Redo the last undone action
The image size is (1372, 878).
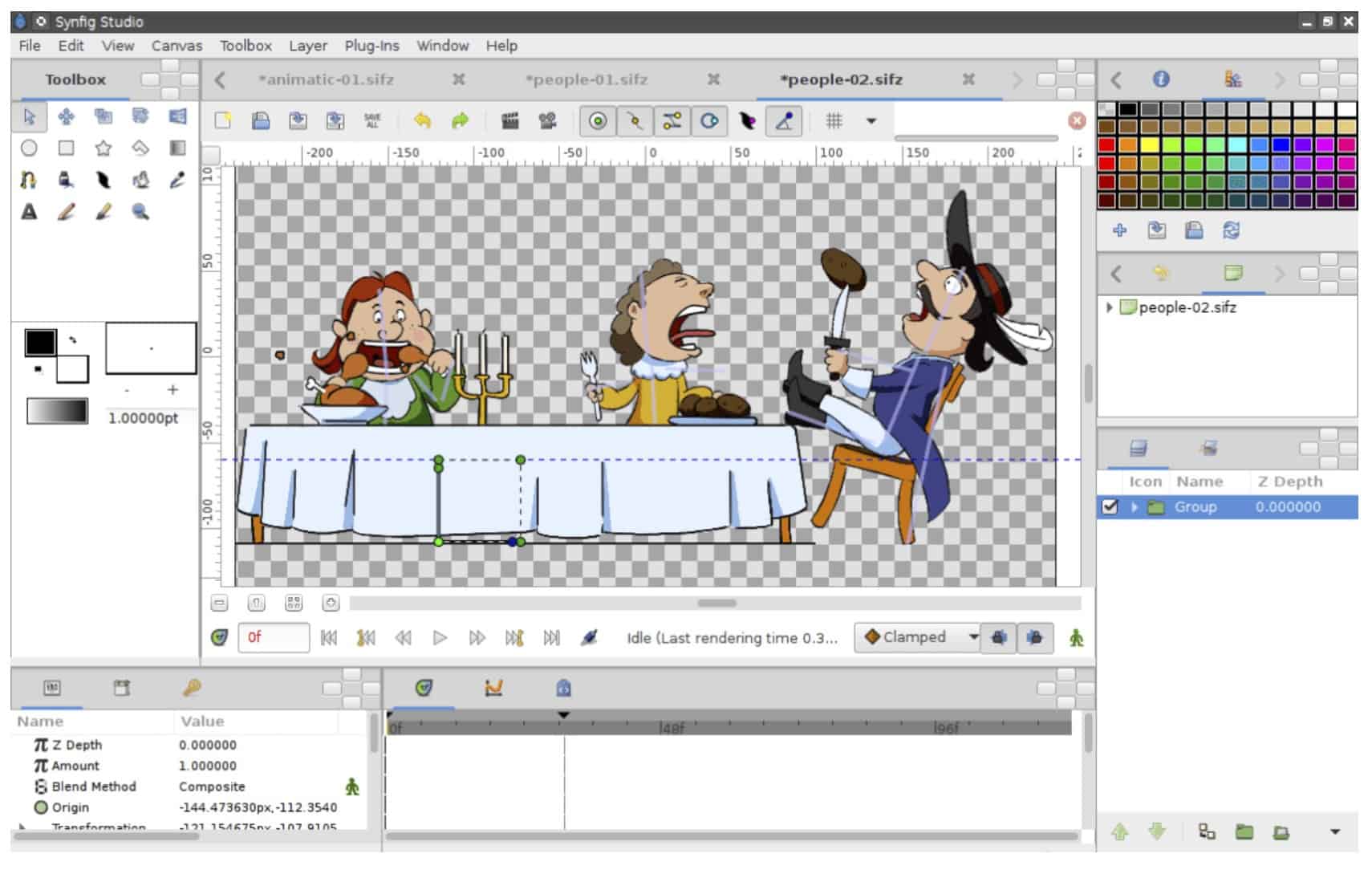(460, 121)
